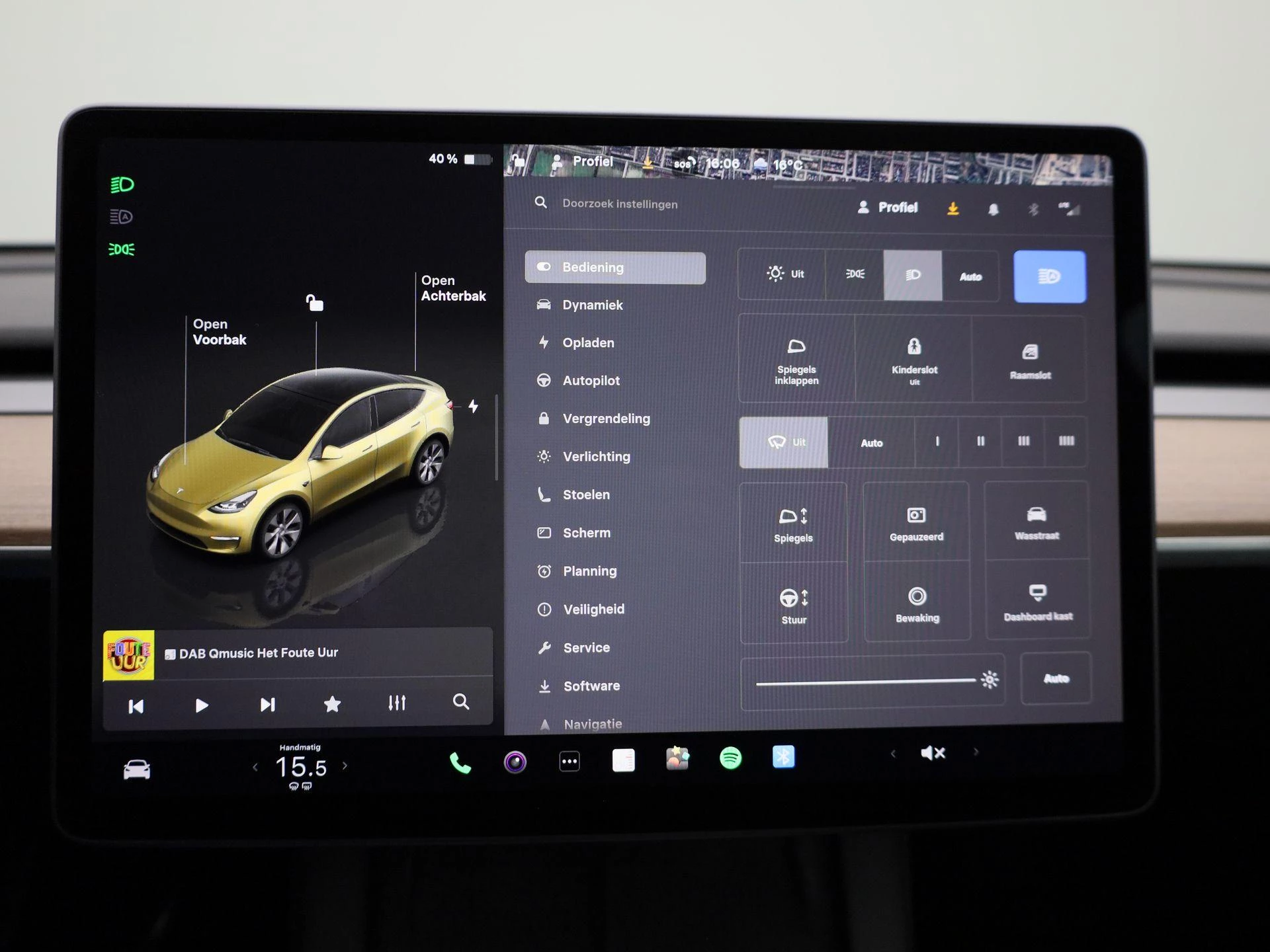Open the dashcam camera app icon
The width and height of the screenshot is (1270, 952).
(x=515, y=762)
